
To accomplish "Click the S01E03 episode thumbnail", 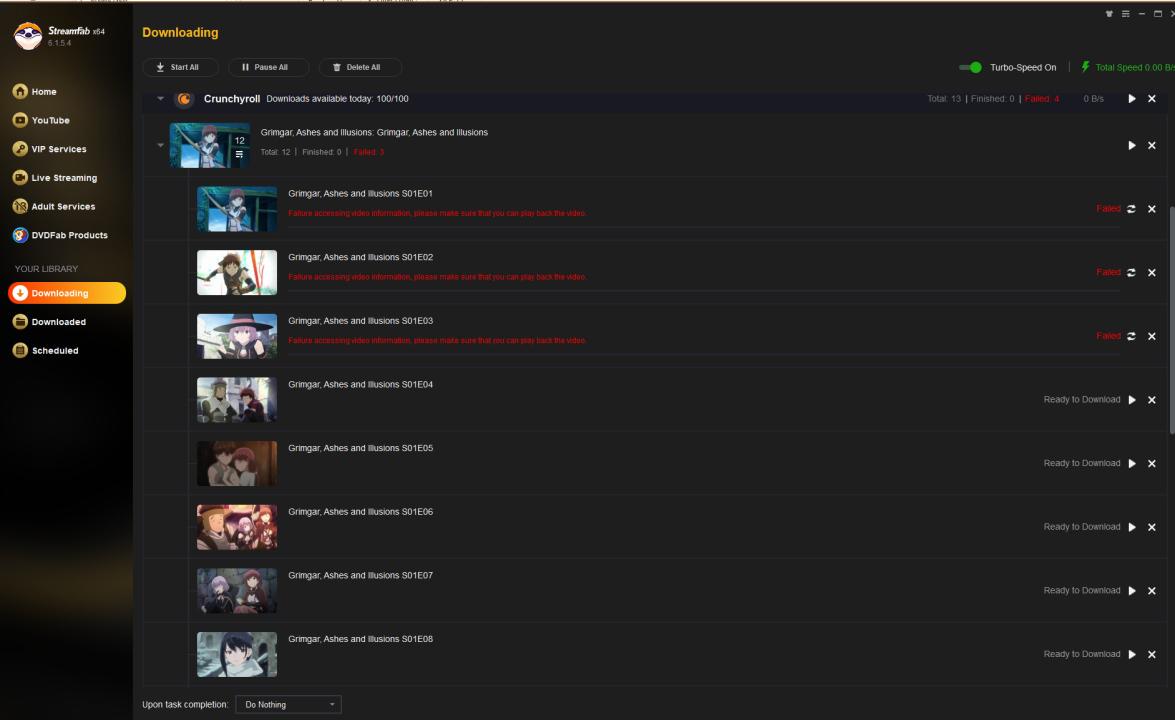I will click(x=237, y=336).
